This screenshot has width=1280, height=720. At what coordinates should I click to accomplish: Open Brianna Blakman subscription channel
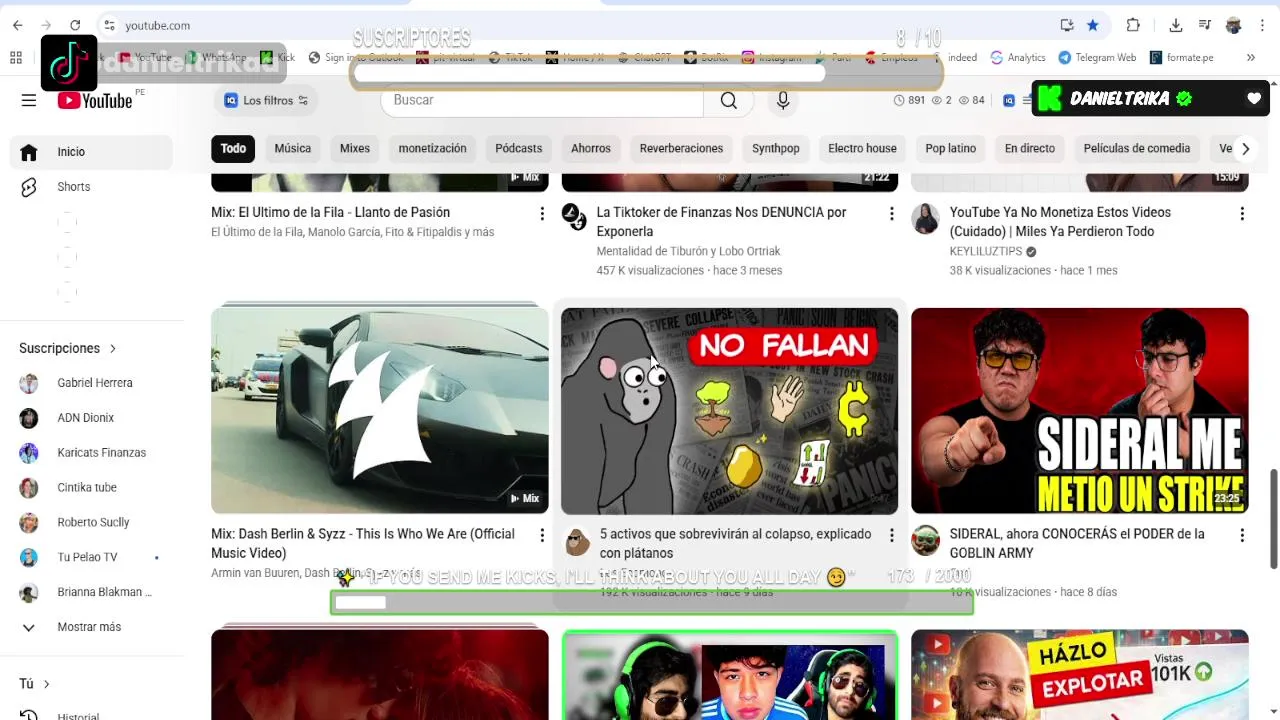(x=92, y=592)
